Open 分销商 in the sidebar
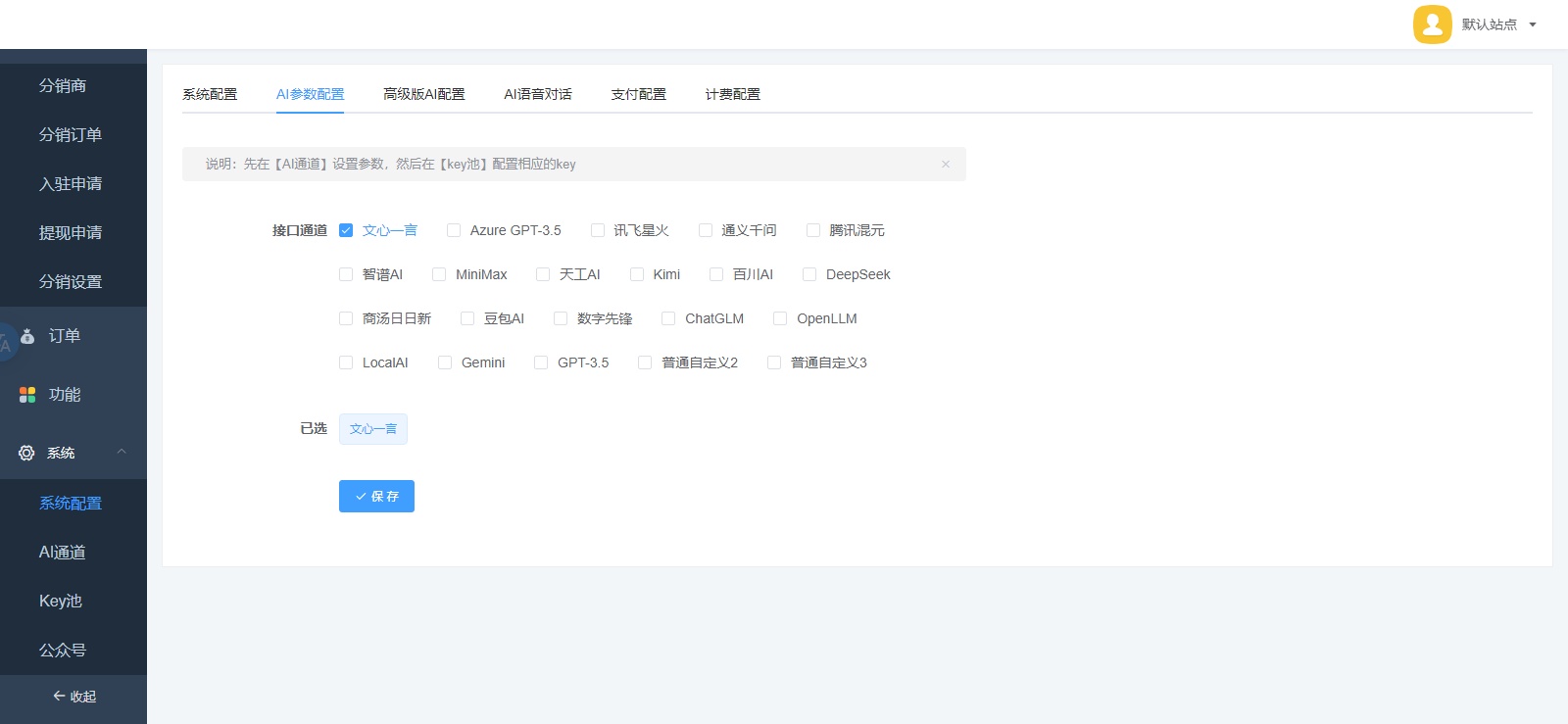The width and height of the screenshot is (1568, 724). [63, 85]
